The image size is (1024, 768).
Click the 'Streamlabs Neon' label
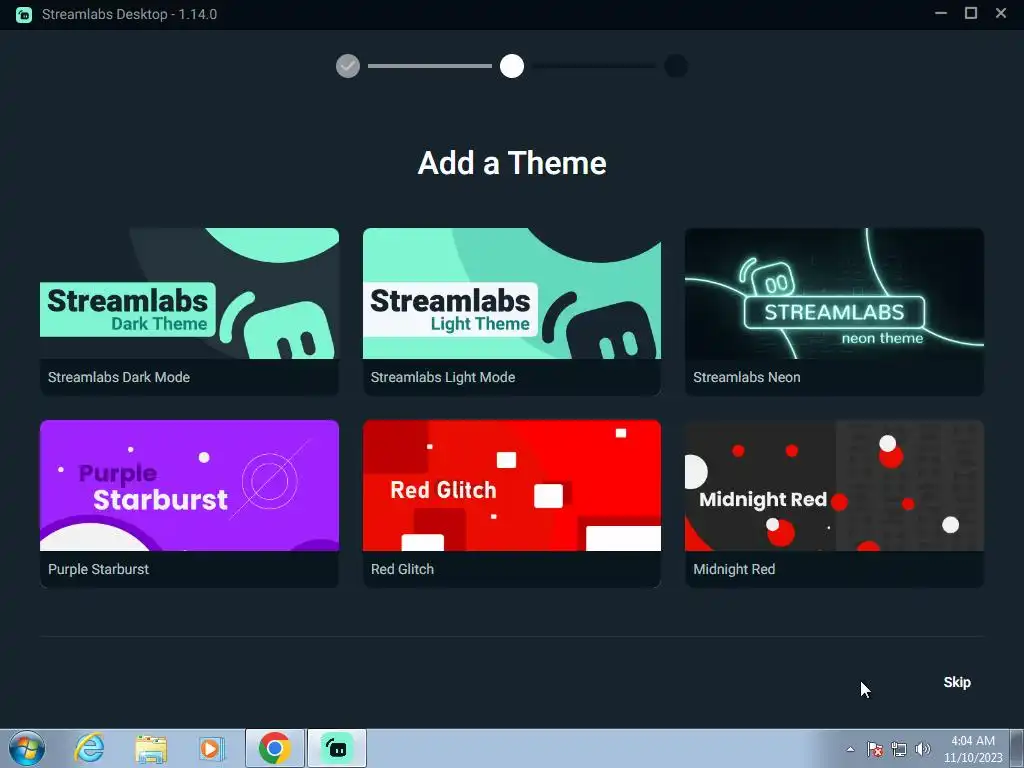[x=746, y=377]
